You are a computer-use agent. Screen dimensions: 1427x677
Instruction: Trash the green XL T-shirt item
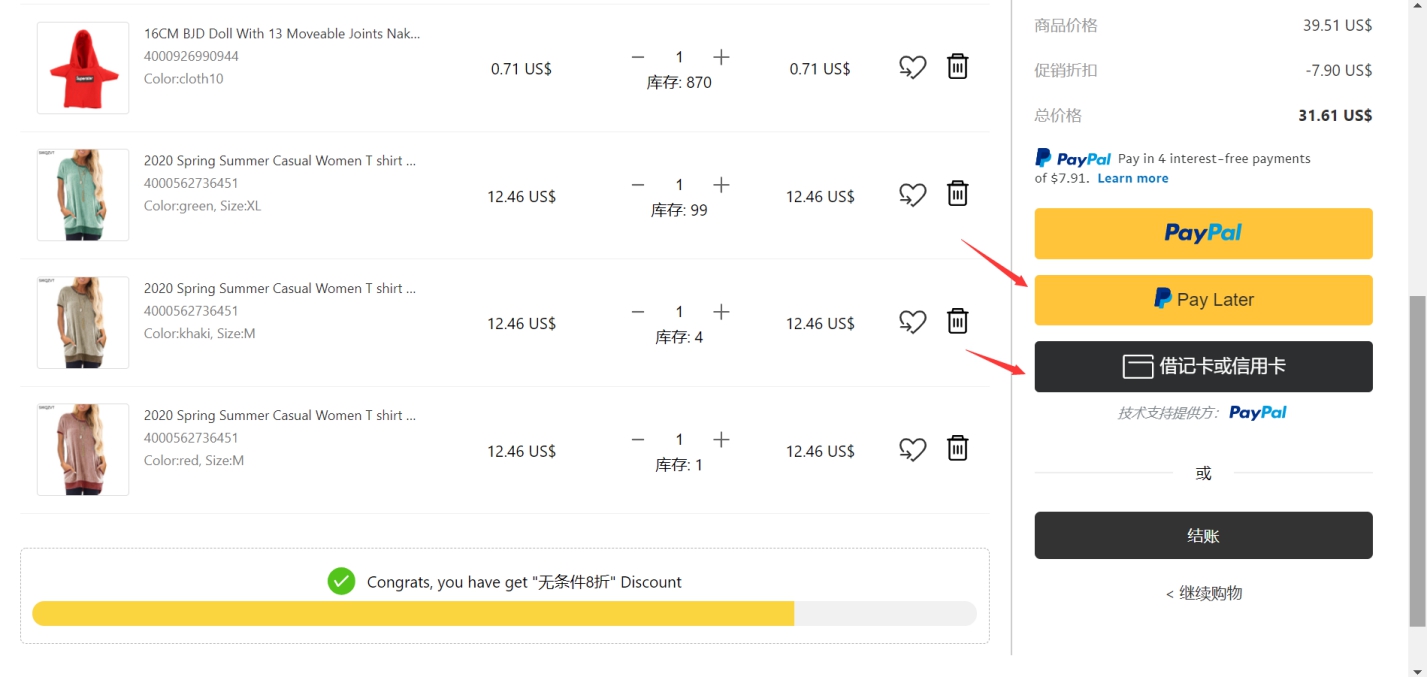958,194
